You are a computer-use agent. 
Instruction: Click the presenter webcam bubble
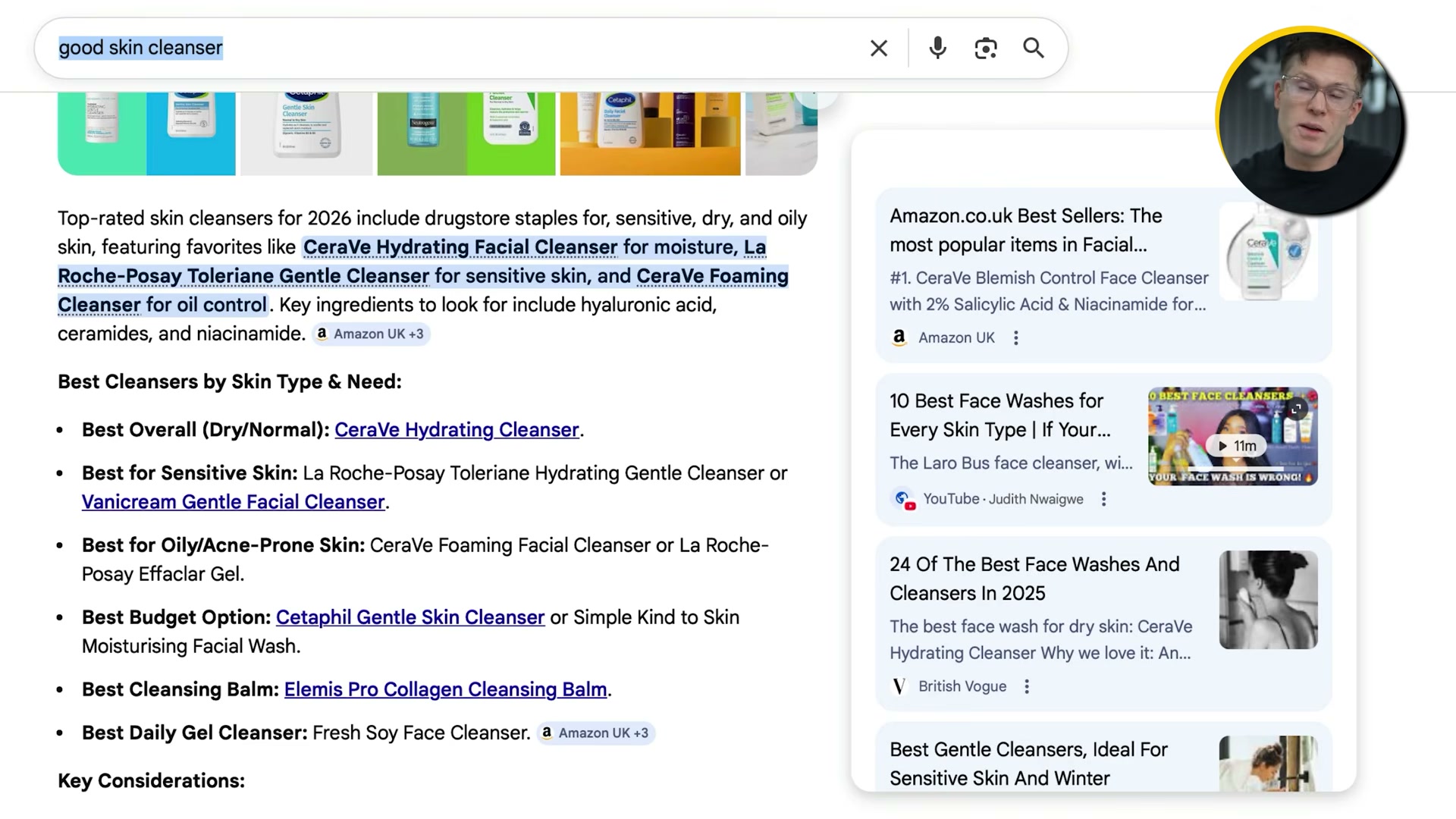[1310, 122]
